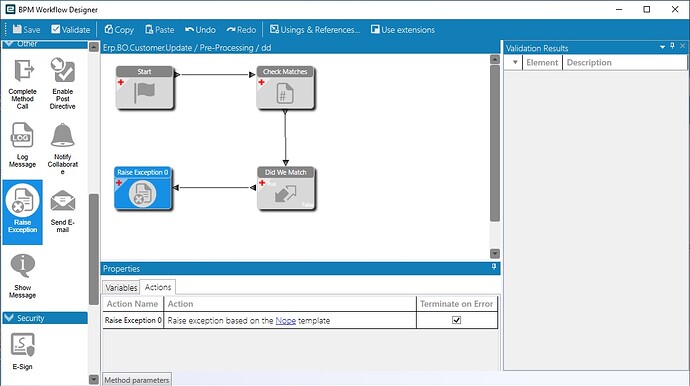Click the canvas scroll-up arrow
The width and height of the screenshot is (690, 386).
pos(495,59)
